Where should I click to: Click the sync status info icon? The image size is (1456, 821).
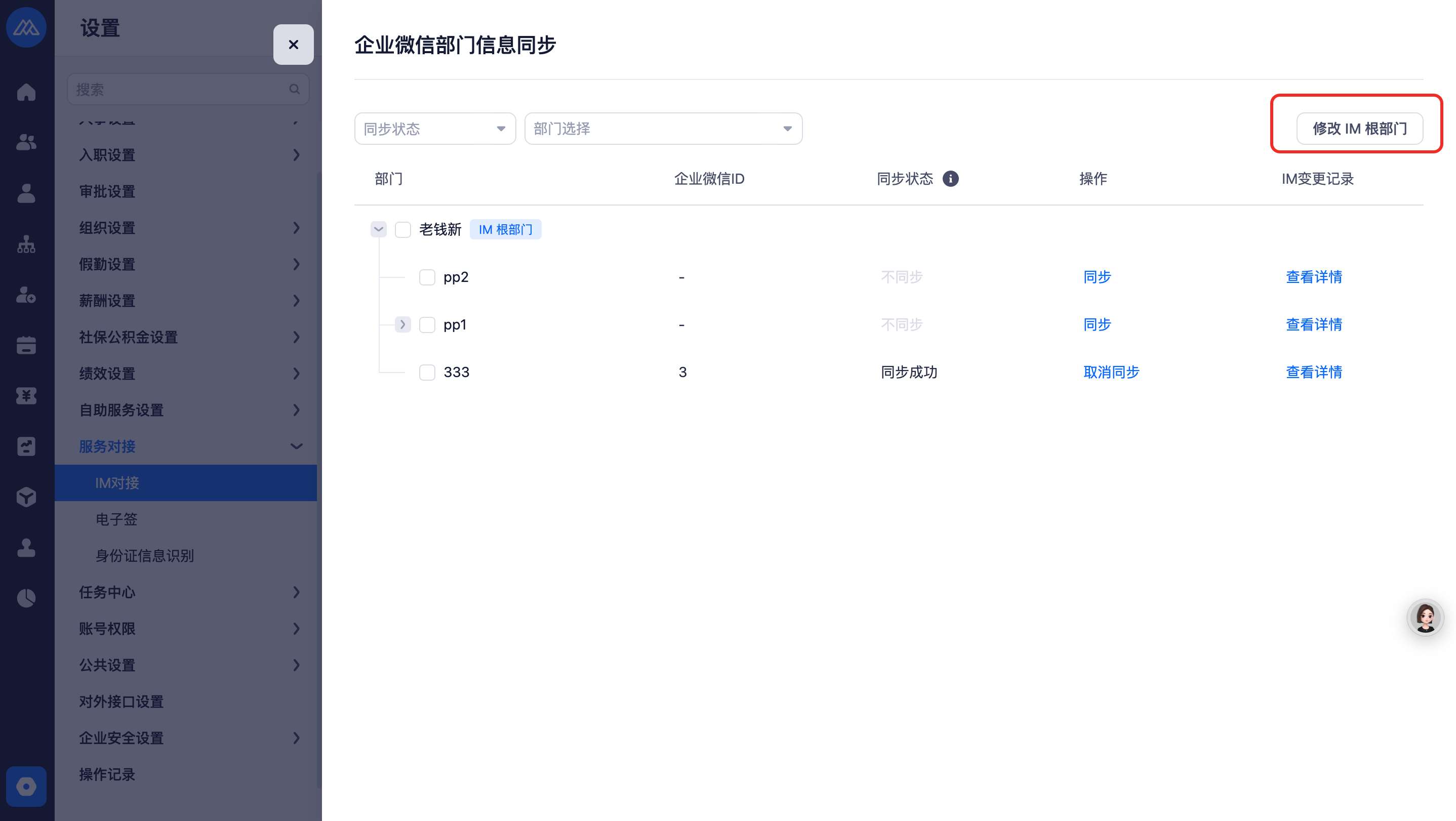point(950,179)
